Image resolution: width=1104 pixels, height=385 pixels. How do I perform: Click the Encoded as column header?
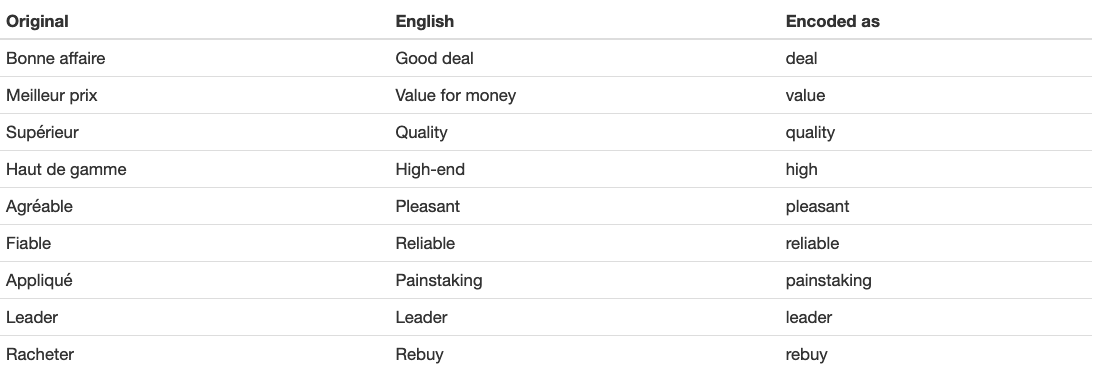[x=832, y=21]
